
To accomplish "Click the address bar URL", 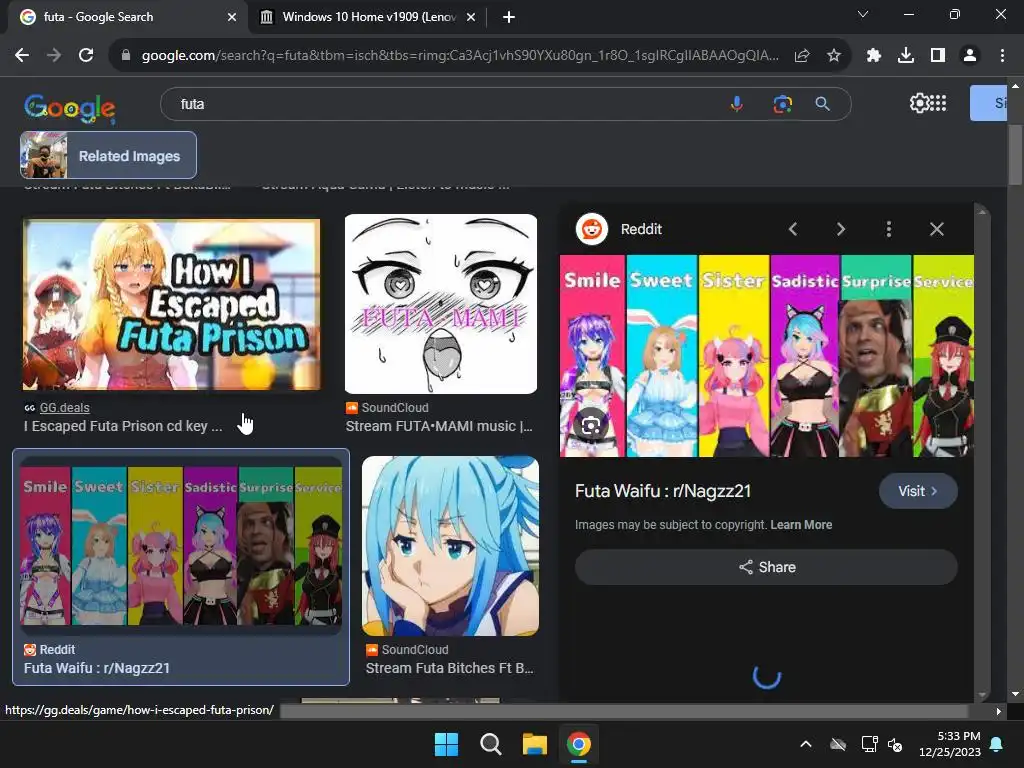I will click(x=460, y=56).
